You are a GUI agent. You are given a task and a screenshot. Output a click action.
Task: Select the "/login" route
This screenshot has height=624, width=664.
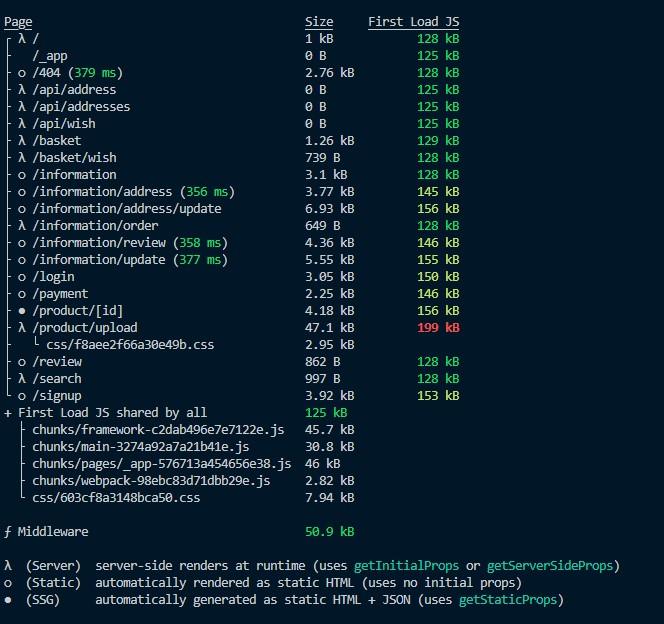[53, 277]
